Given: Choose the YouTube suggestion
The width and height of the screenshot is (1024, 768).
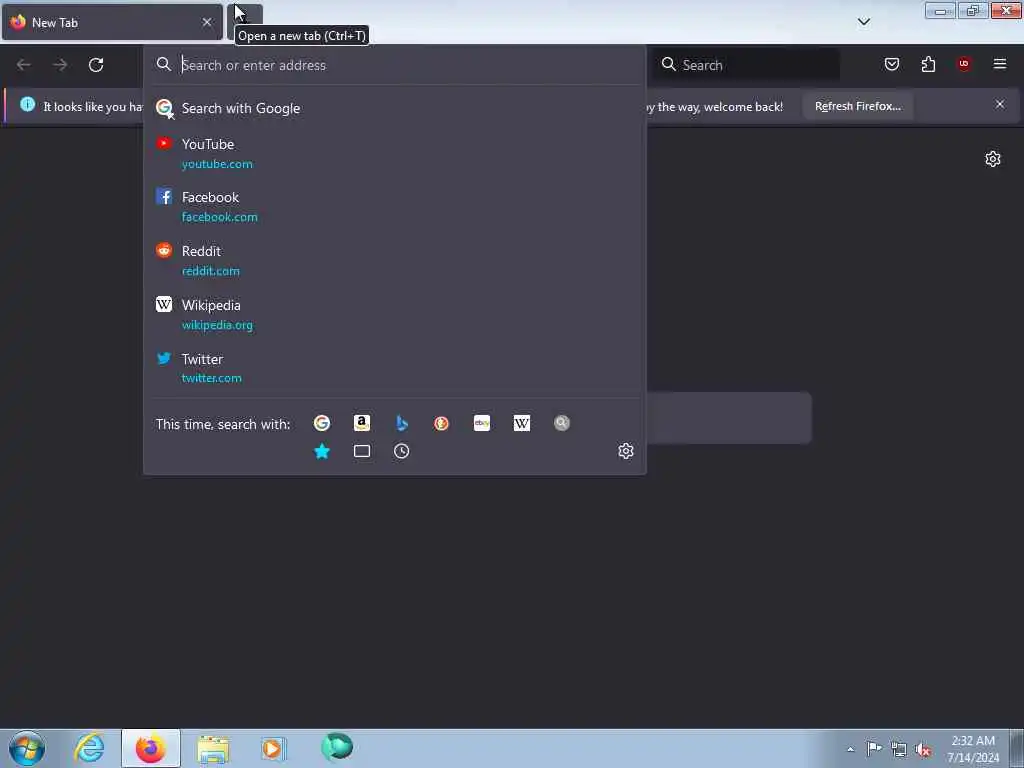Looking at the screenshot, I should tap(394, 153).
